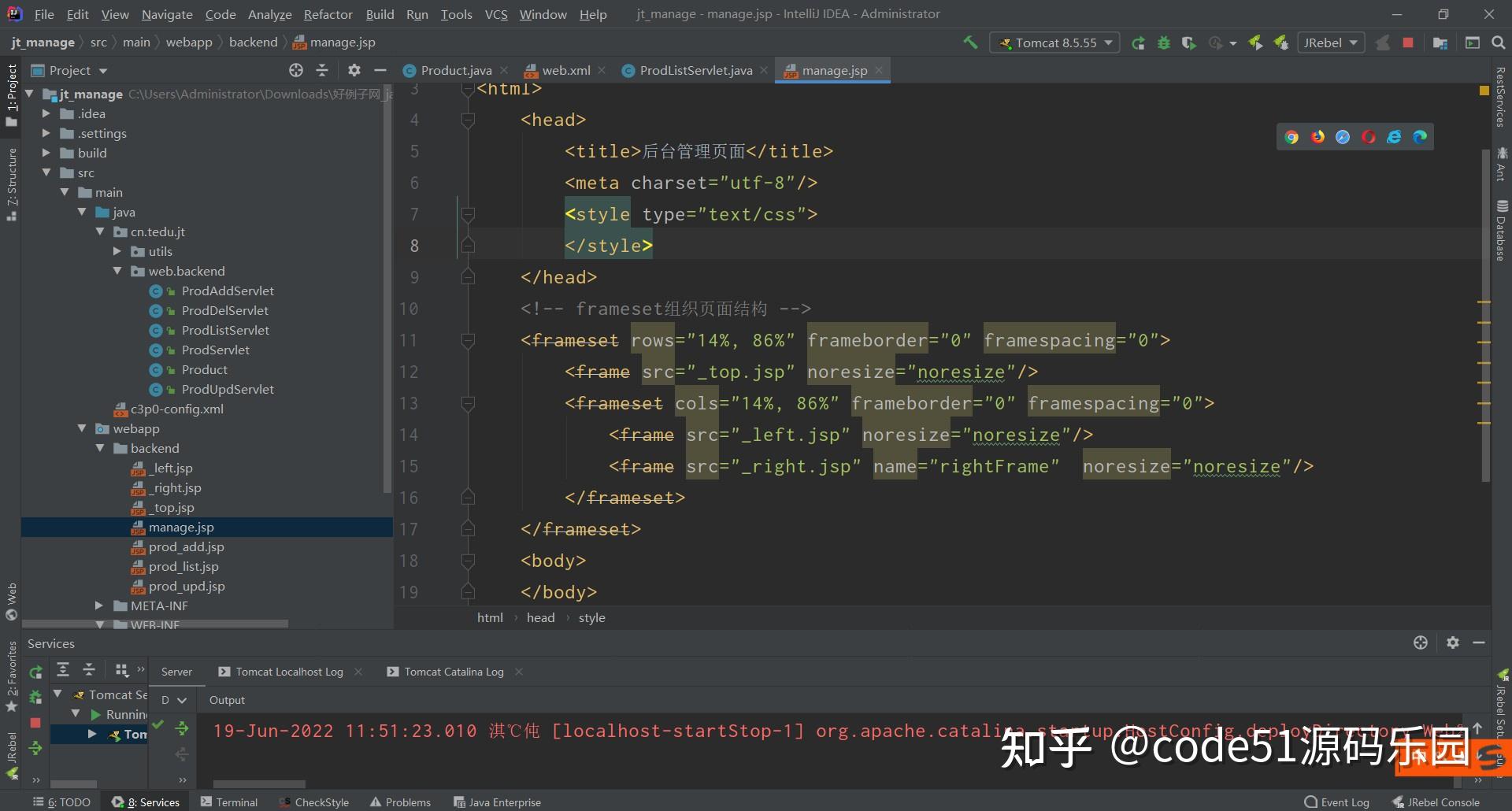Click locate file target icon in Project panel
This screenshot has width=1512, height=811.
pyautogui.click(x=296, y=70)
